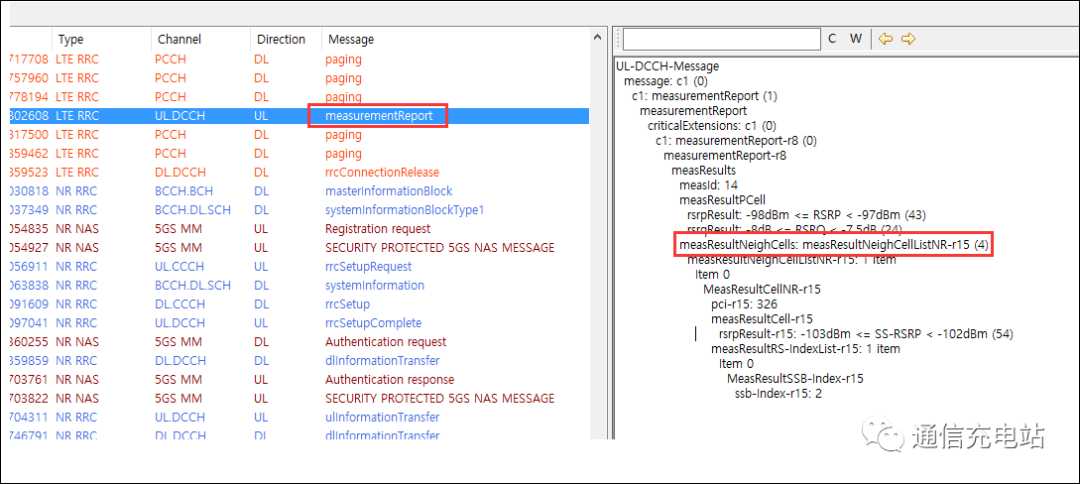Viewport: 1080px width, 484px height.
Task: Select the paging row with ID ending 717708
Action: point(299,59)
